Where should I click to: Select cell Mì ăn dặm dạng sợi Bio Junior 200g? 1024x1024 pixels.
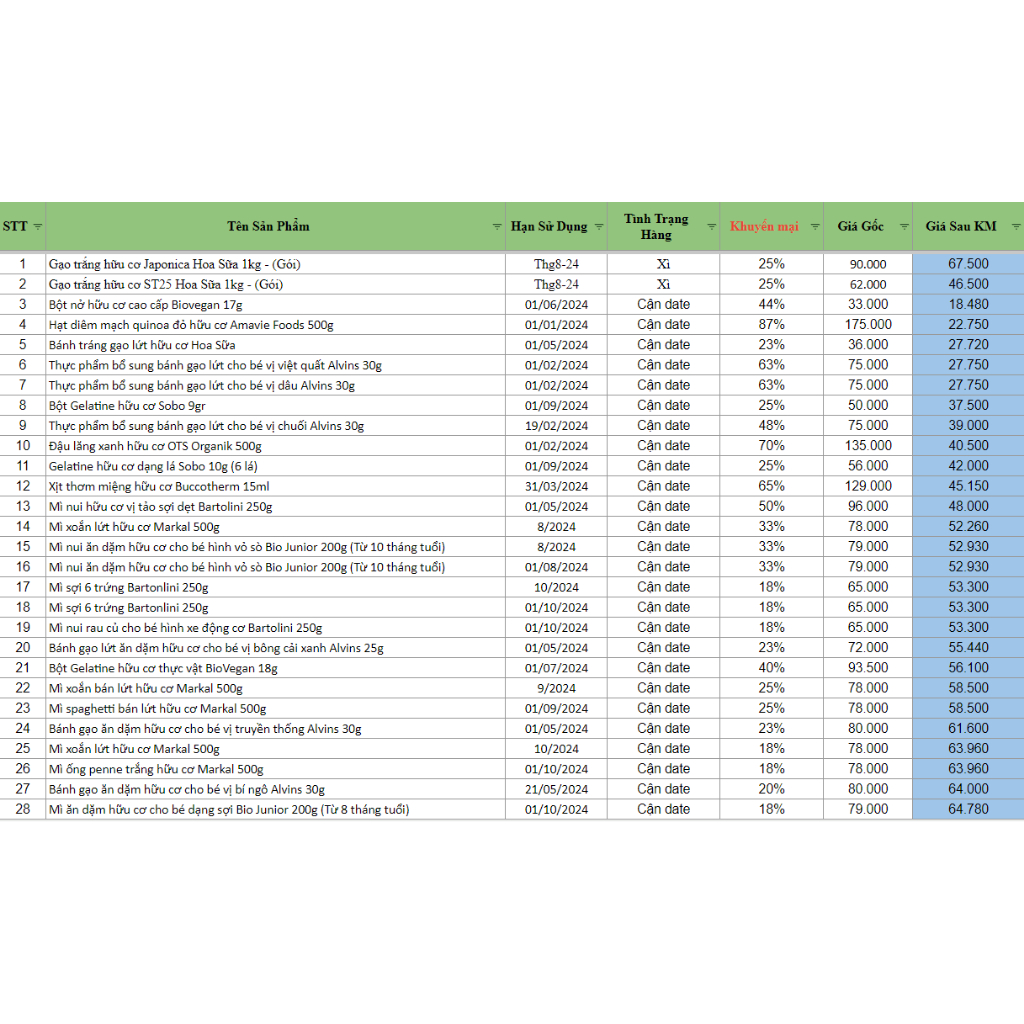pyautogui.click(x=276, y=810)
